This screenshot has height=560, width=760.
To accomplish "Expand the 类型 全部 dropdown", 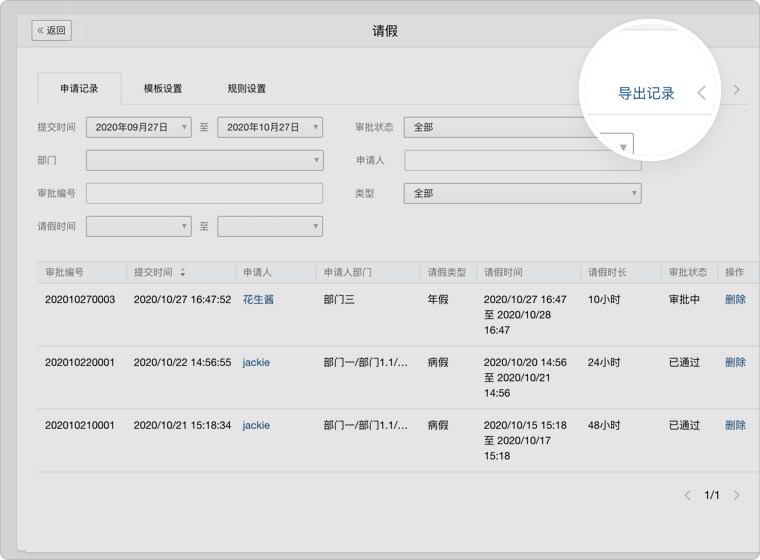I will (x=522, y=193).
